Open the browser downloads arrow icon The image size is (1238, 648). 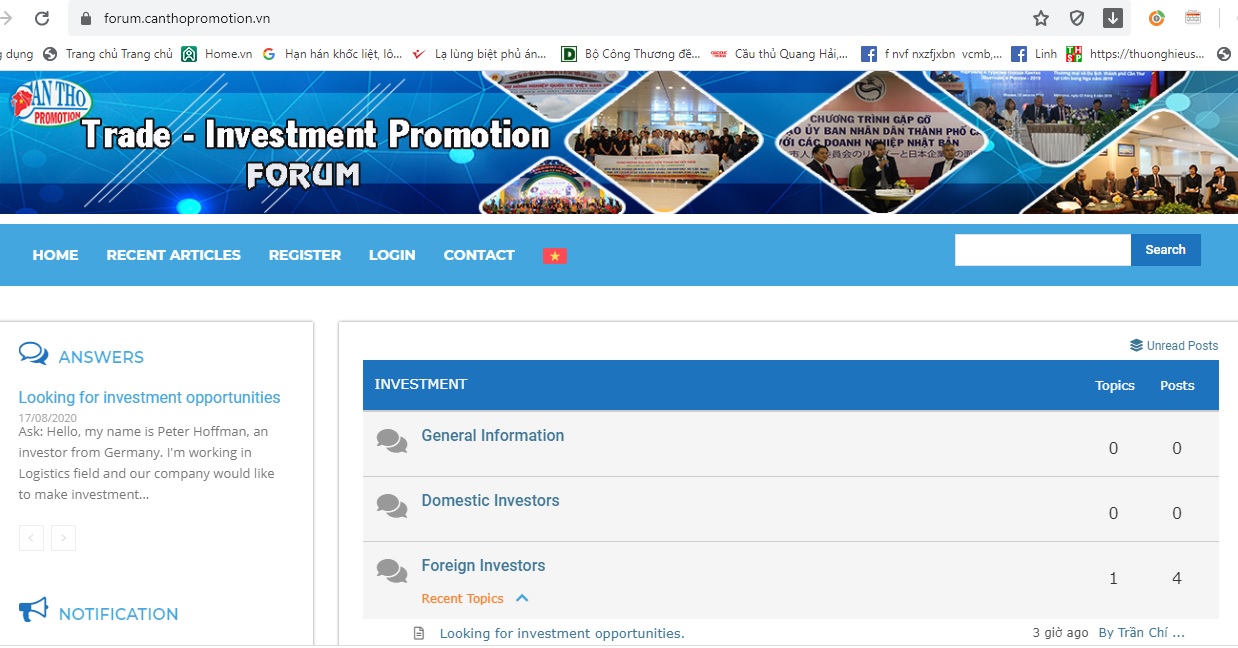[1113, 18]
